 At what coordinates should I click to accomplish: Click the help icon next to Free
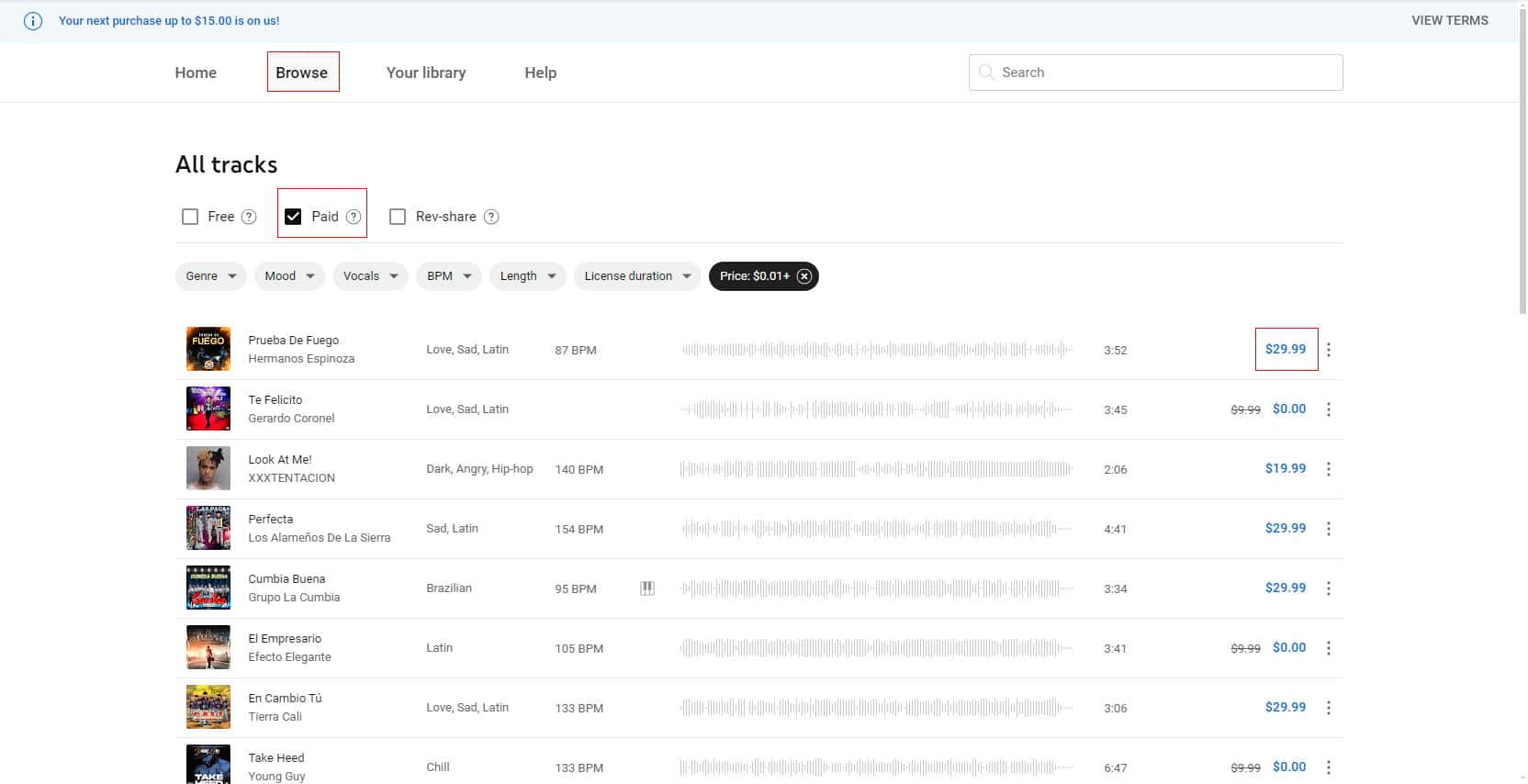[249, 217]
